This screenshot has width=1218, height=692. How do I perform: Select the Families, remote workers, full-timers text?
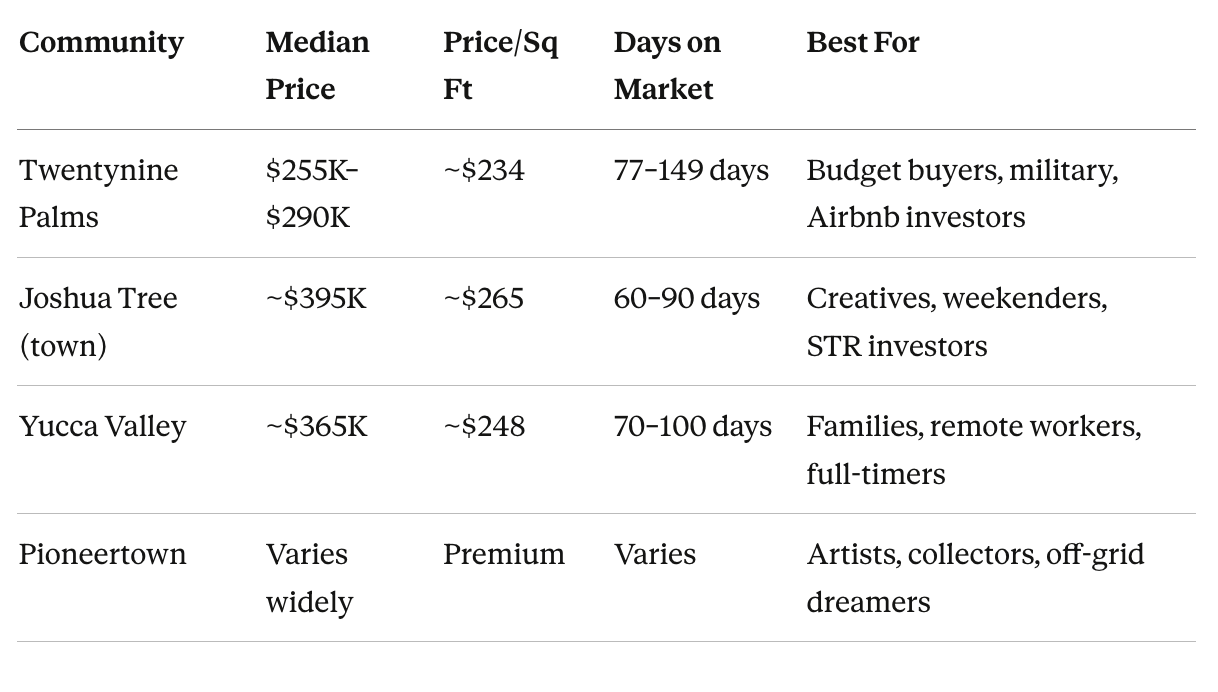coord(973,450)
